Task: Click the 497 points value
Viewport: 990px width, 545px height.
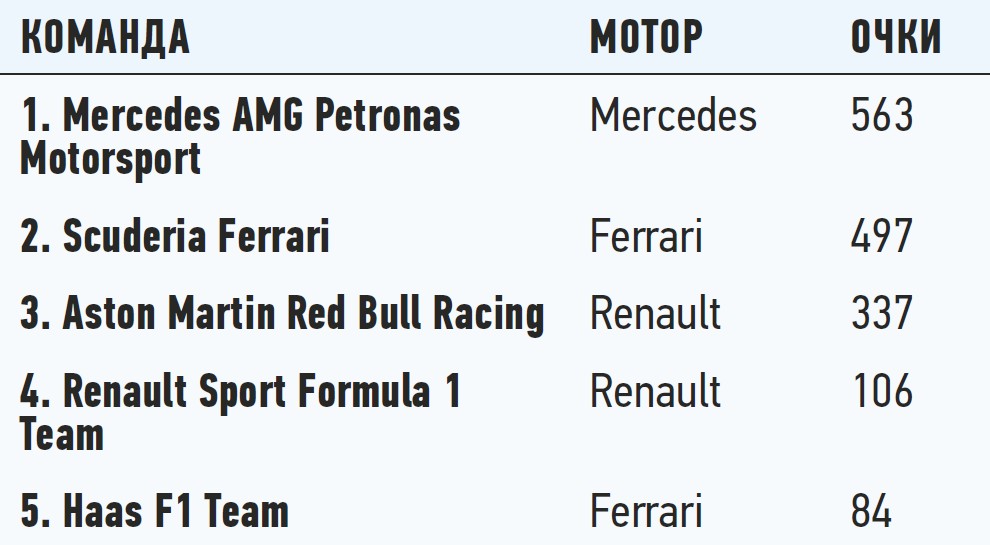Action: [x=882, y=237]
